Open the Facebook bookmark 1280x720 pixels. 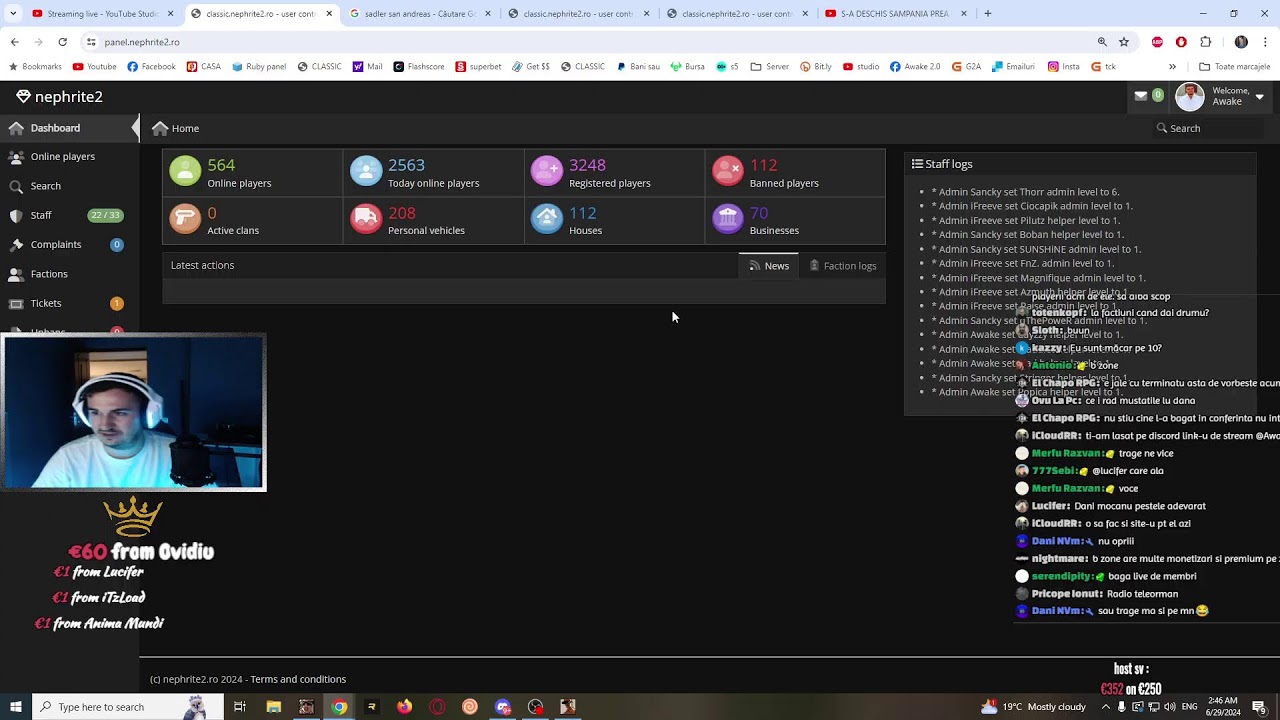click(x=151, y=67)
